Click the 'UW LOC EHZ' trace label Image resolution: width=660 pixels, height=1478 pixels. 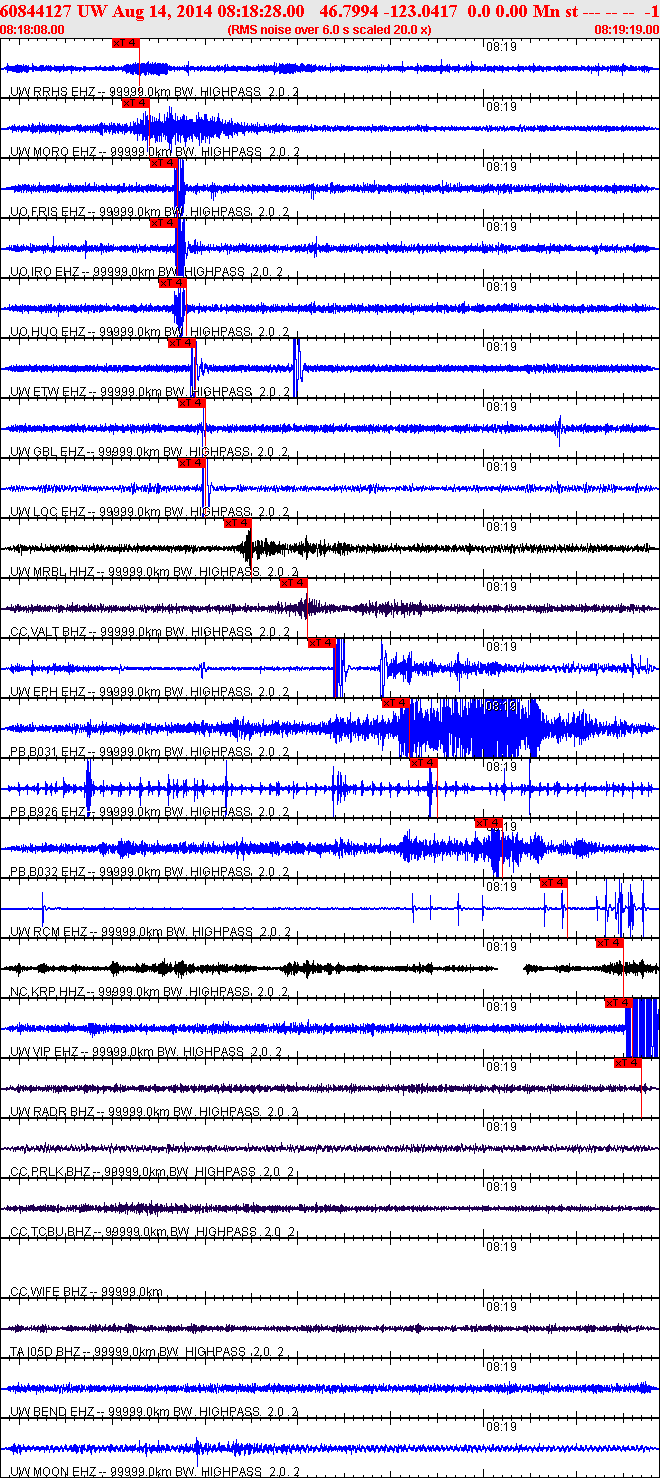tap(48, 512)
